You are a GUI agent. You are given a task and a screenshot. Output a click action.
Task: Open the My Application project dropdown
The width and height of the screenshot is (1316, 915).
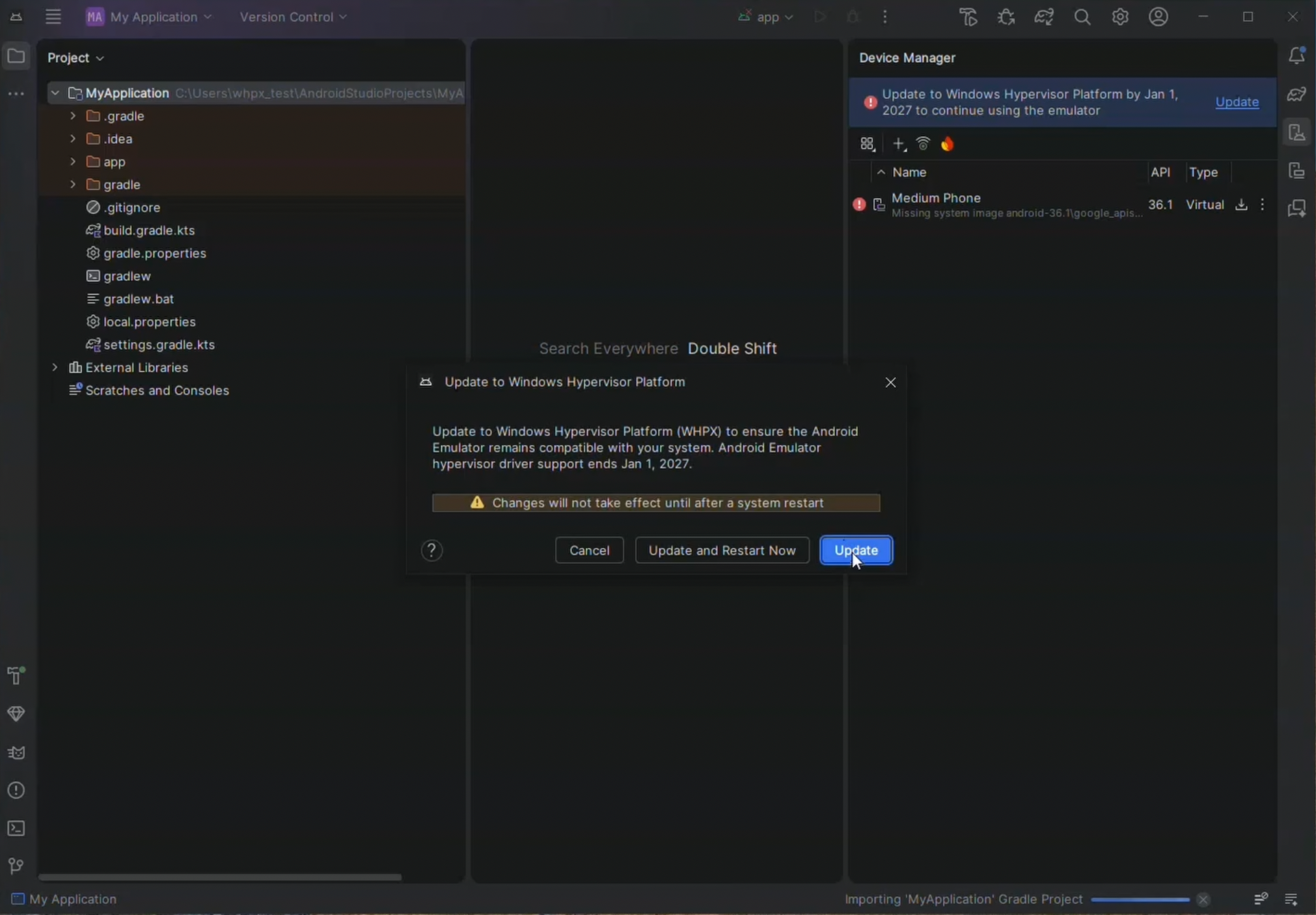[x=149, y=17]
